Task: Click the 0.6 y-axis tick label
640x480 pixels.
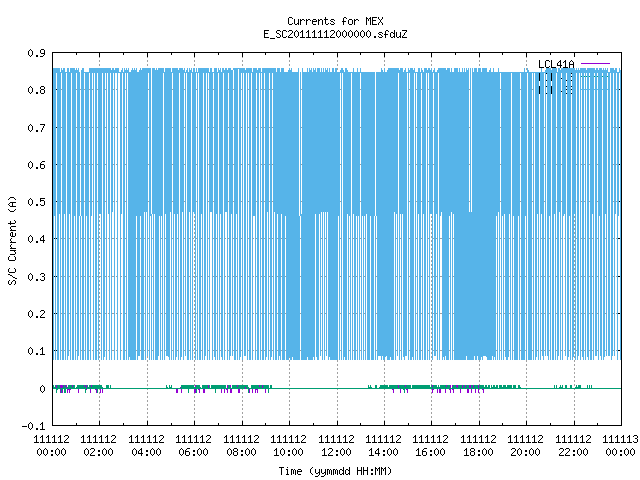Action: point(36,165)
